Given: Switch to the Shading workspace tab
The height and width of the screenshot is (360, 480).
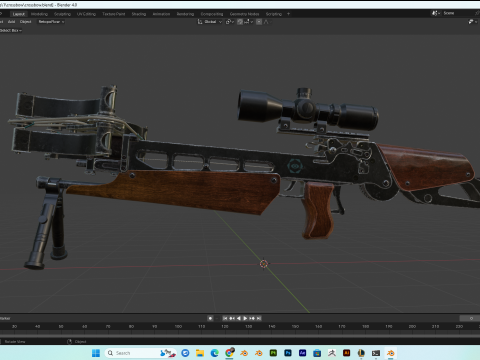Looking at the screenshot, I should coord(139,14).
